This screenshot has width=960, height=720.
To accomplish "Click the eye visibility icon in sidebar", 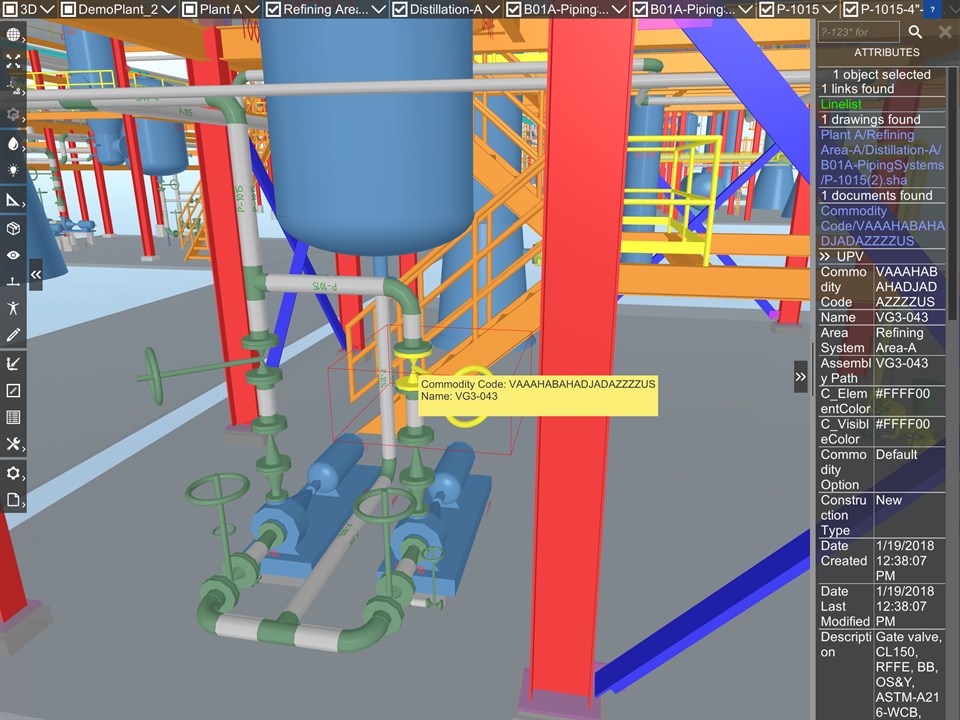I will pyautogui.click(x=13, y=255).
